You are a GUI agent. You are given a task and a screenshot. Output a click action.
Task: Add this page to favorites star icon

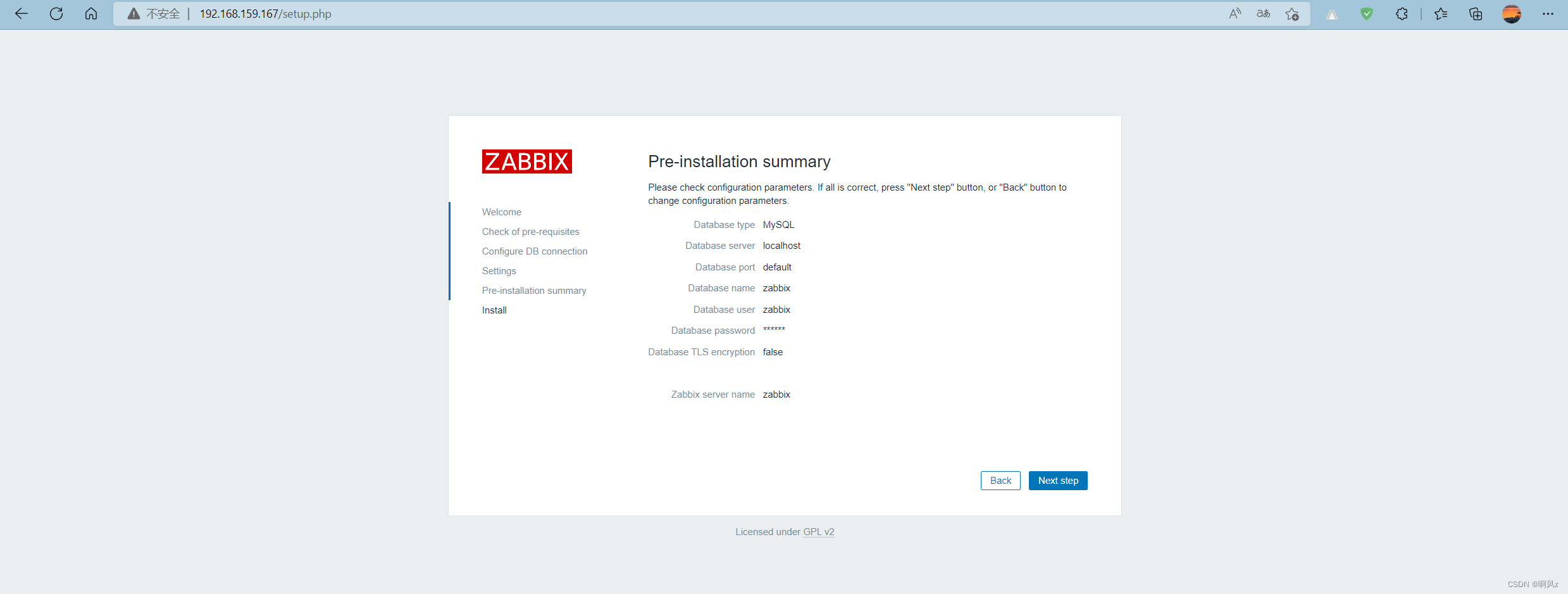click(1292, 14)
